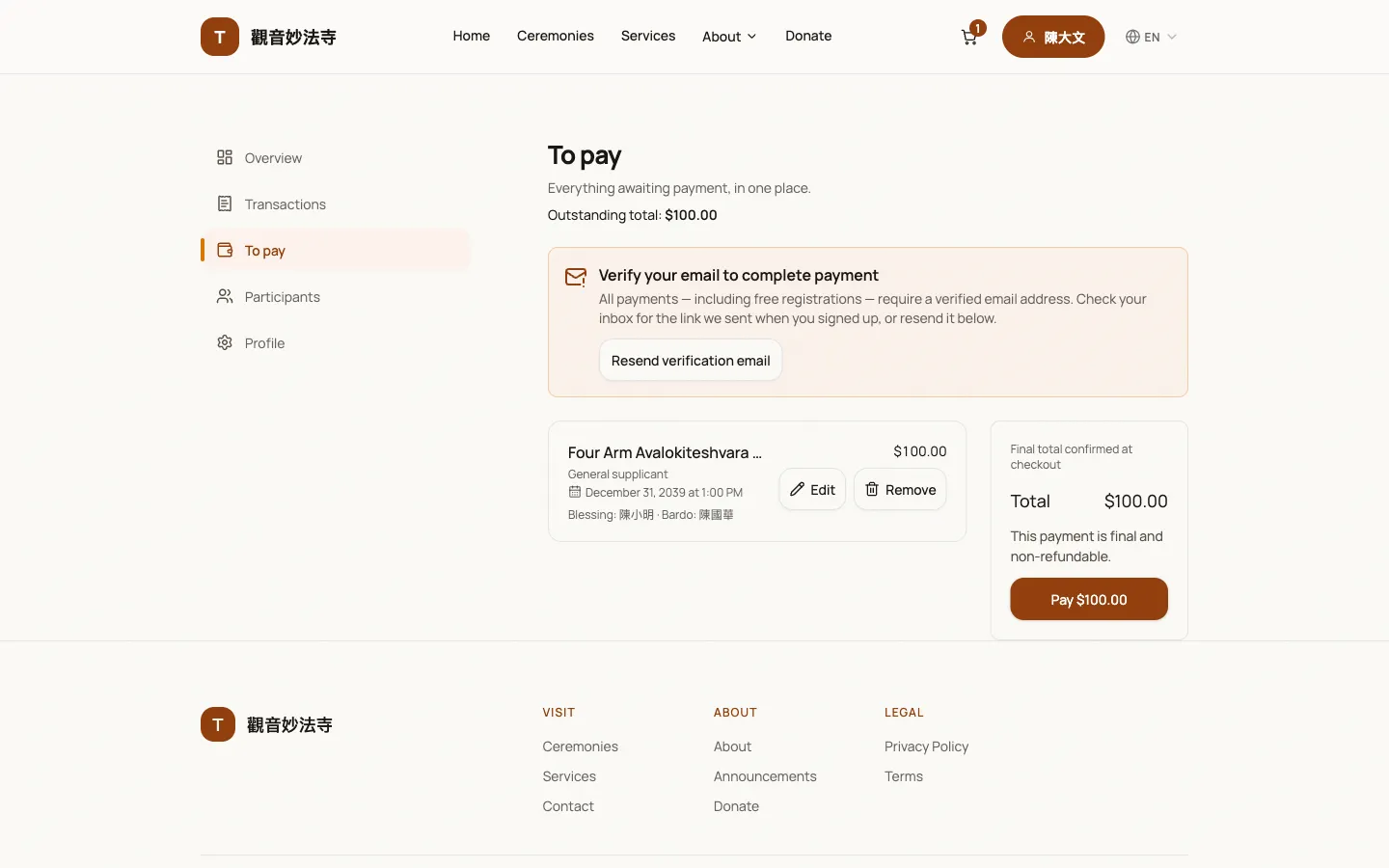Click the item price $100.00
This screenshot has height=868, width=1389.
(x=920, y=451)
